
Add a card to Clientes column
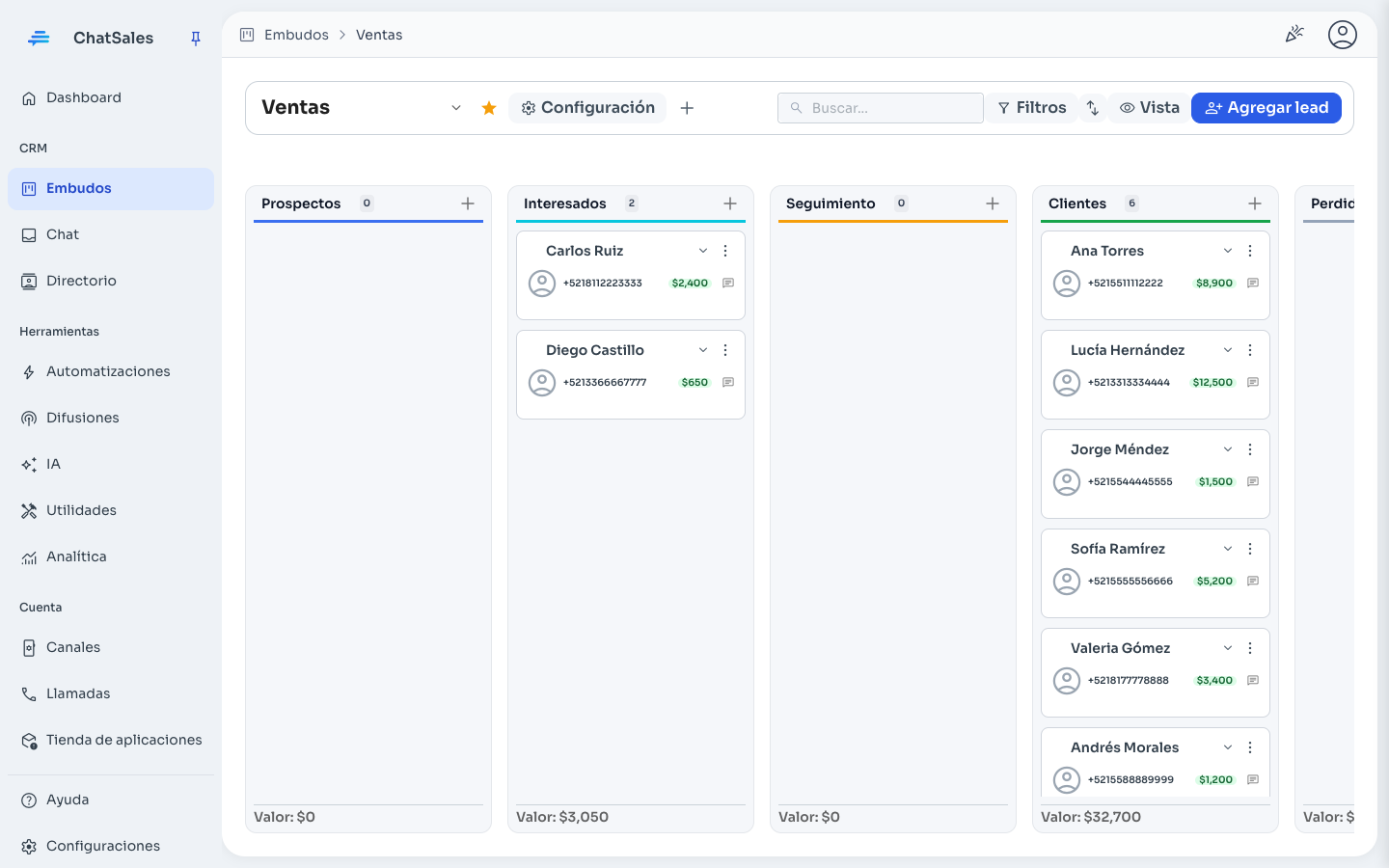pyautogui.click(x=1255, y=203)
